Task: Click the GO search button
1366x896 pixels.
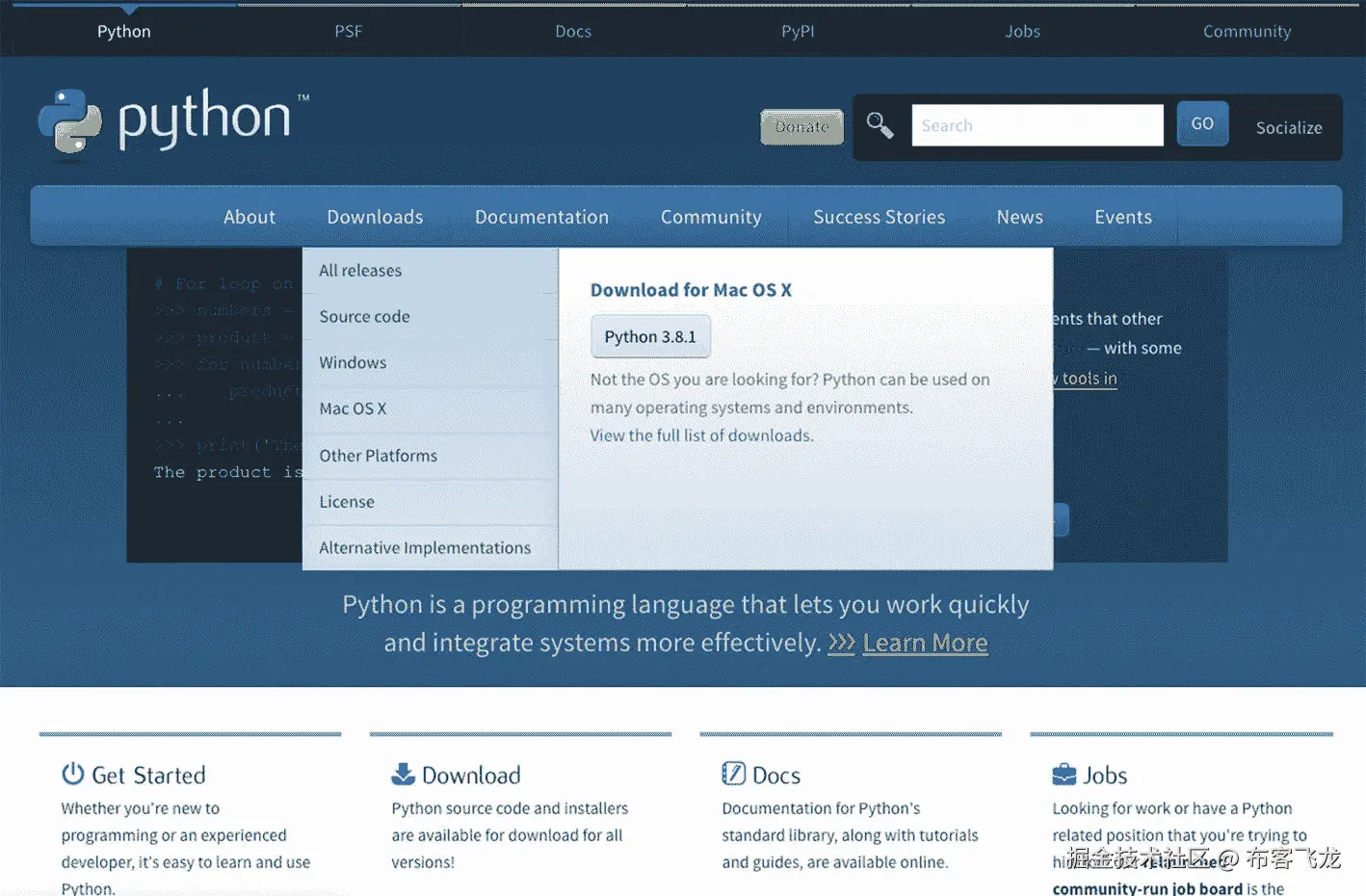Action: coord(1202,123)
